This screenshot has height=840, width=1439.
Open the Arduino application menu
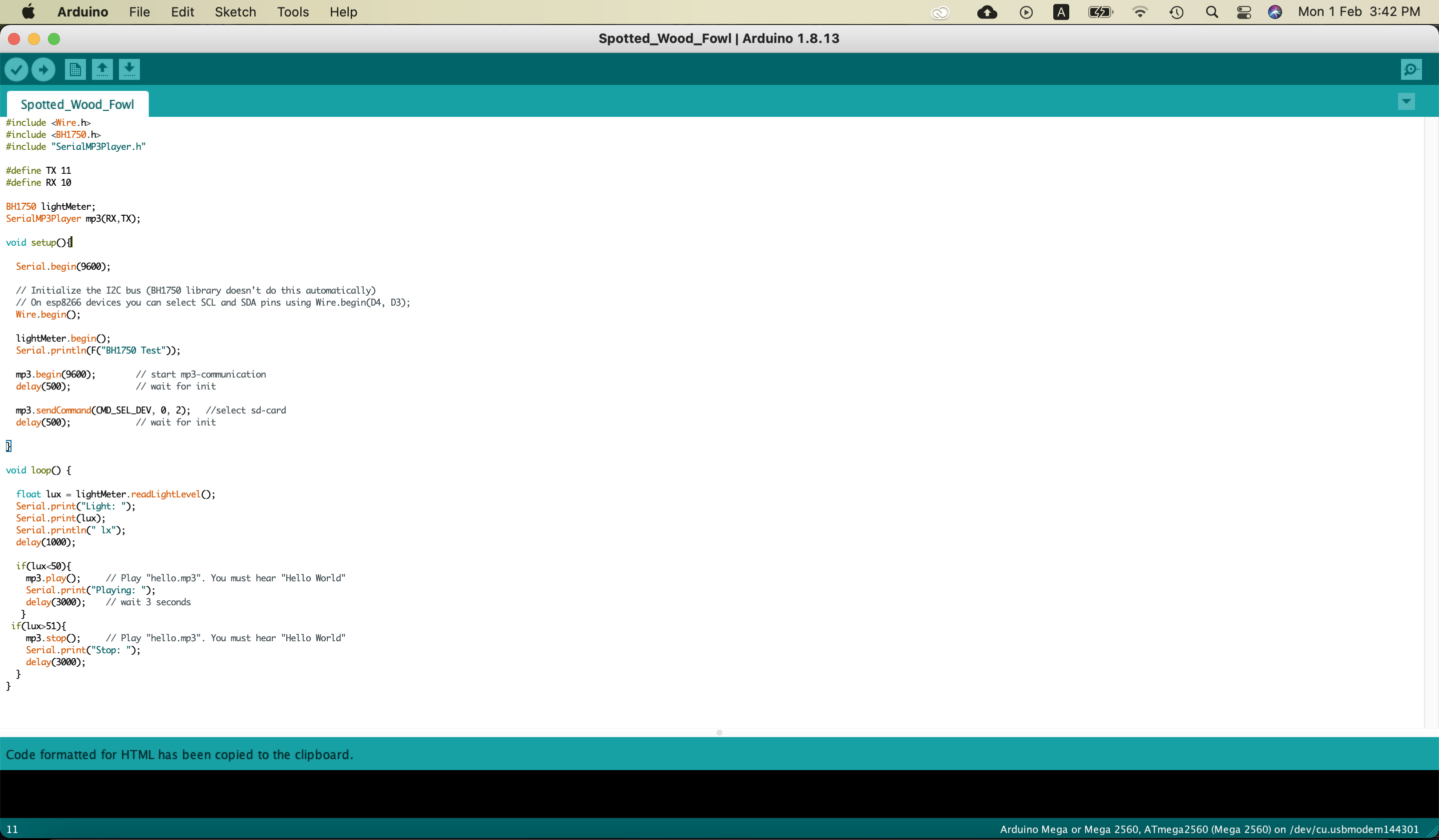tap(83, 12)
